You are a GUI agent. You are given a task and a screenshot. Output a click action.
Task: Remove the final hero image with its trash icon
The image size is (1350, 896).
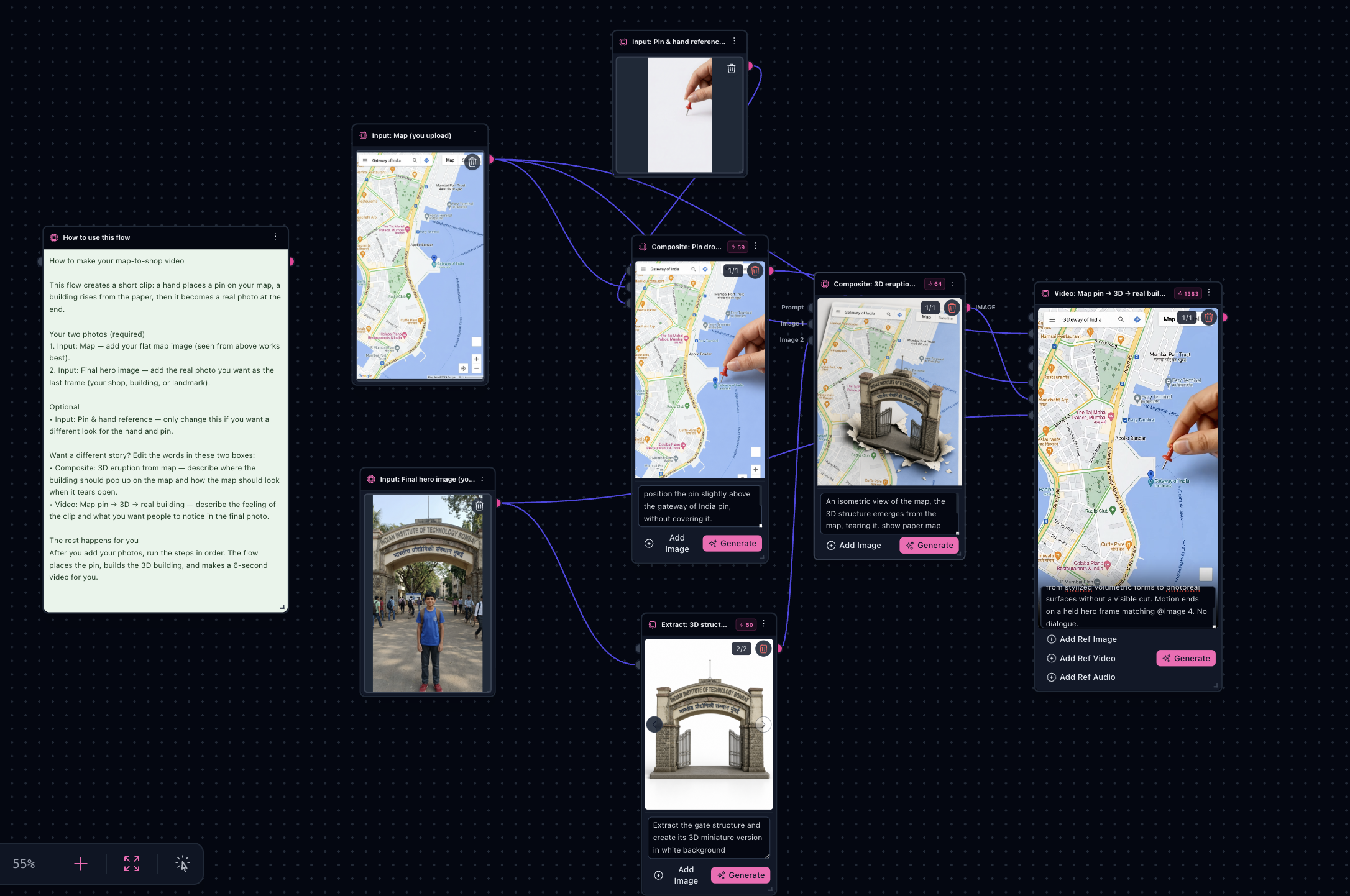pyautogui.click(x=479, y=506)
